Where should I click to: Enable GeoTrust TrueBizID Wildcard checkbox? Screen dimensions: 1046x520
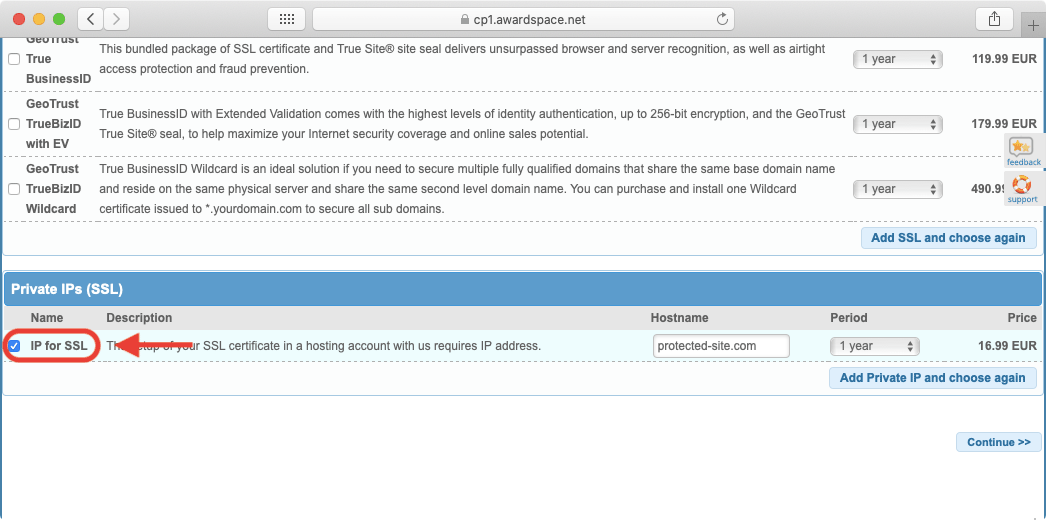coord(14,189)
